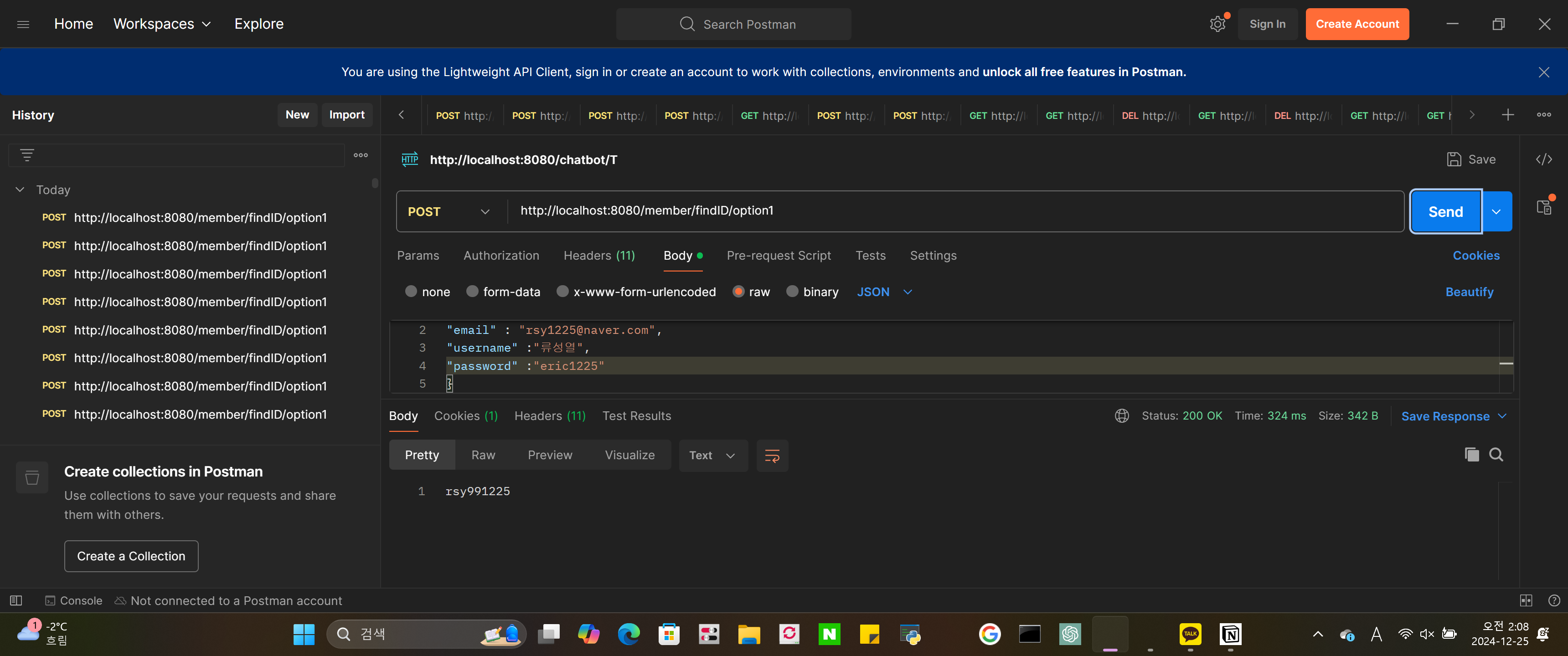Viewport: 1568px width, 656px height.
Task: Click the Windows Start button
Action: (304, 635)
